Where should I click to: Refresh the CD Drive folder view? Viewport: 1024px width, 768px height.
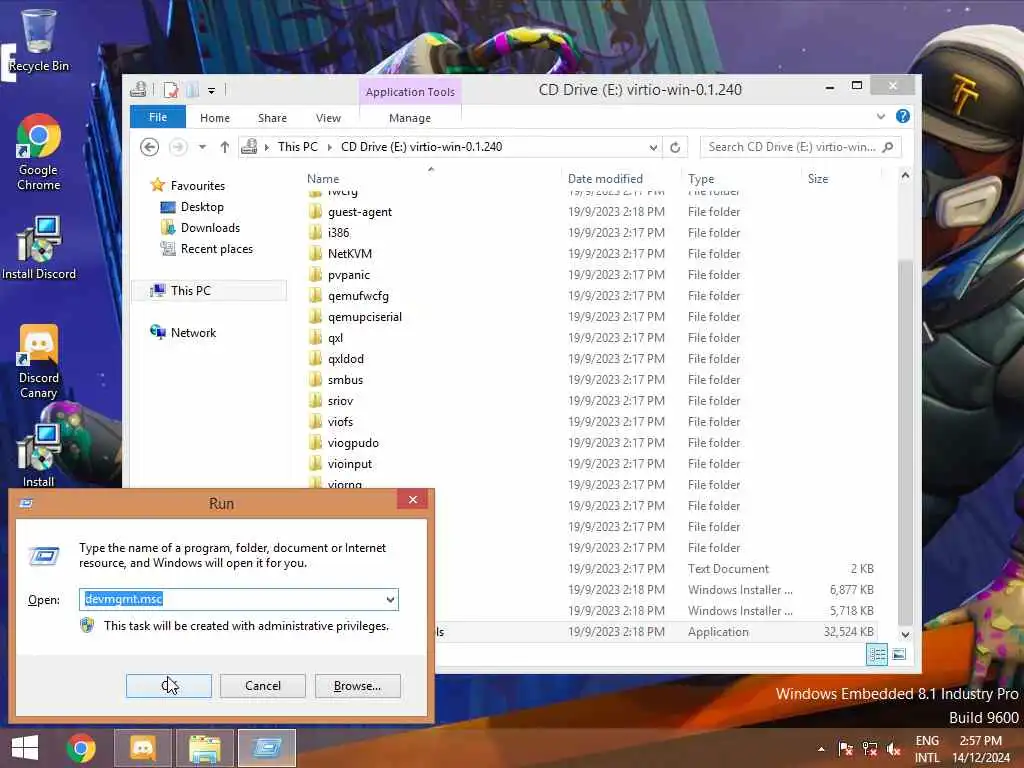(x=675, y=147)
